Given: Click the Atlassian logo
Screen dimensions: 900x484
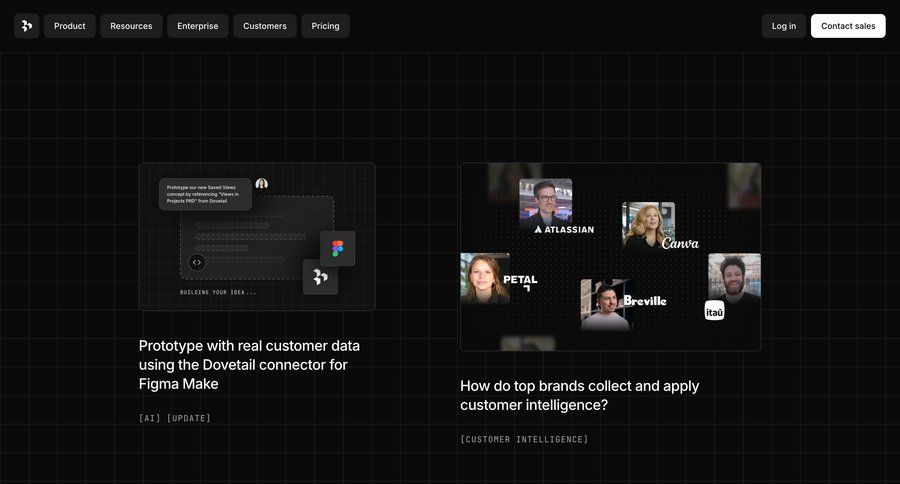Looking at the screenshot, I should point(564,230).
